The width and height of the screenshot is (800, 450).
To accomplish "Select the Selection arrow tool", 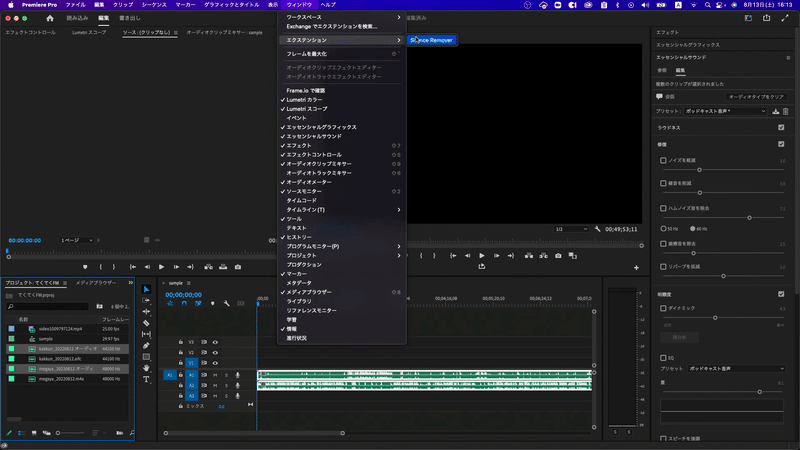I will click(146, 289).
